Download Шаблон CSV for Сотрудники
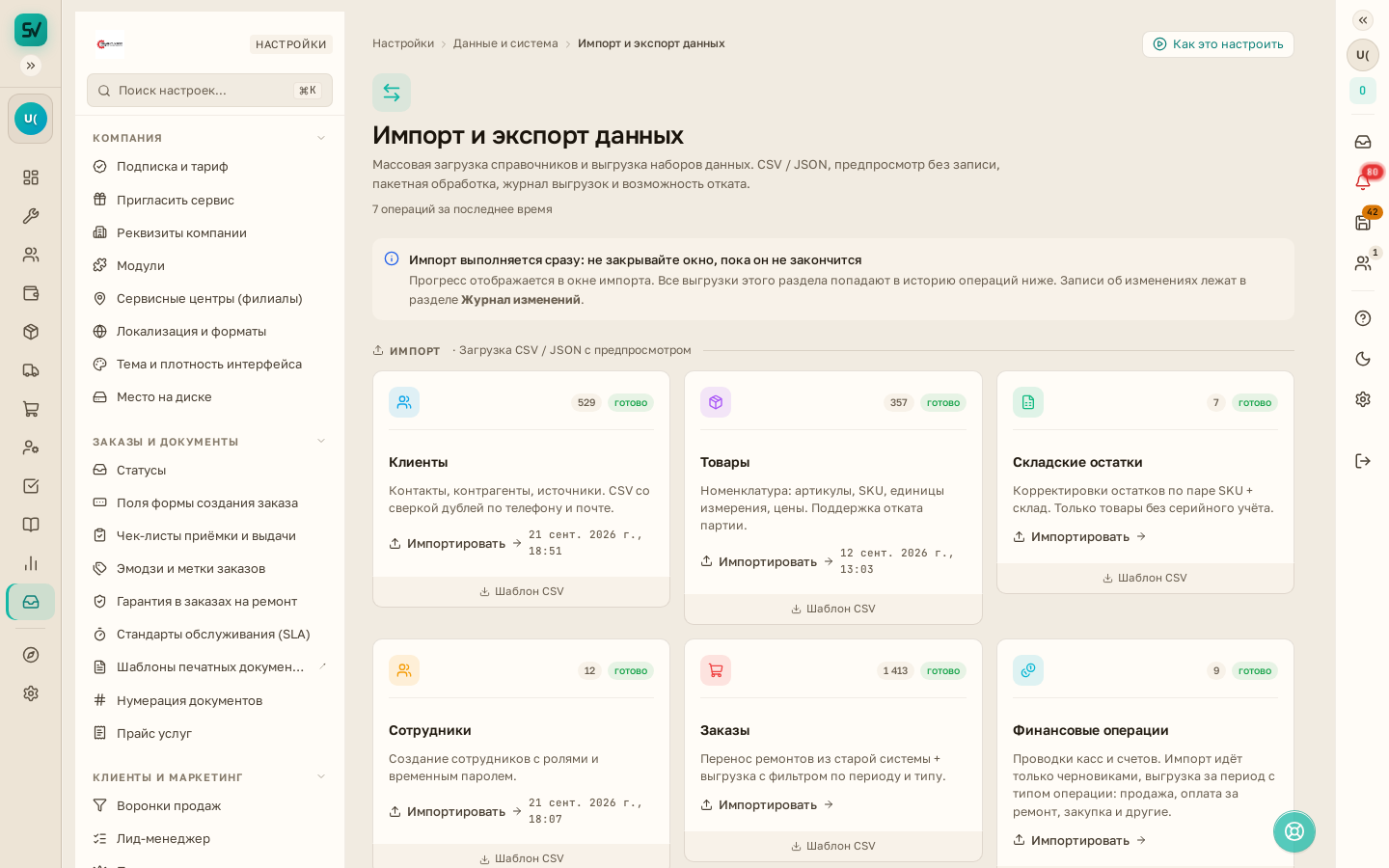The height and width of the screenshot is (868, 1389). (522, 858)
